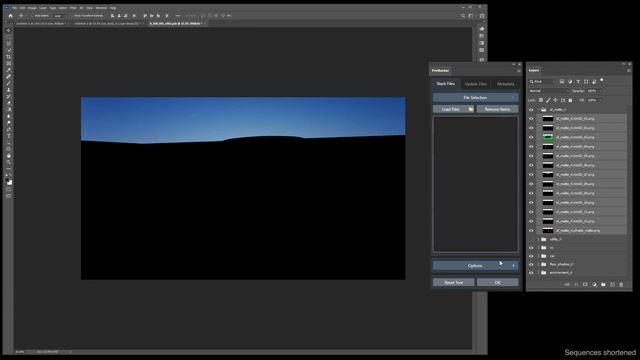The width and height of the screenshot is (640, 360).
Task: Toggle the layer filter on/off switch
Action: [x=602, y=81]
